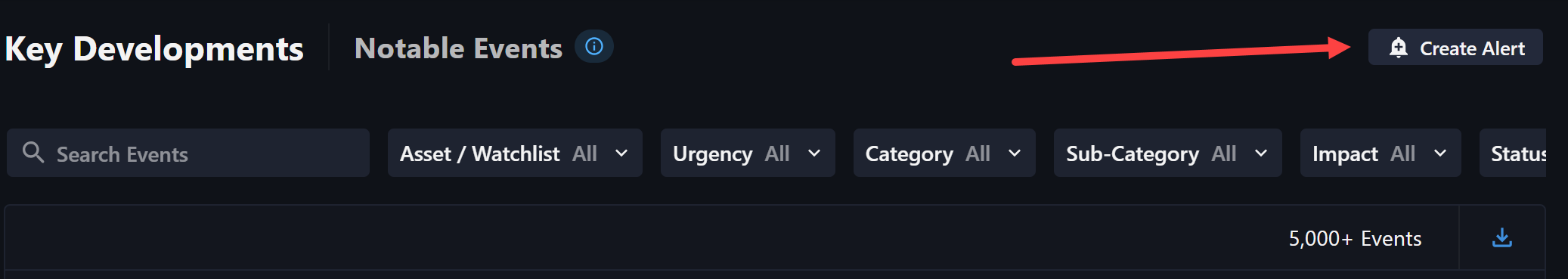Open the Sub-Category filter dropdown
1568x279 pixels.
[1168, 153]
